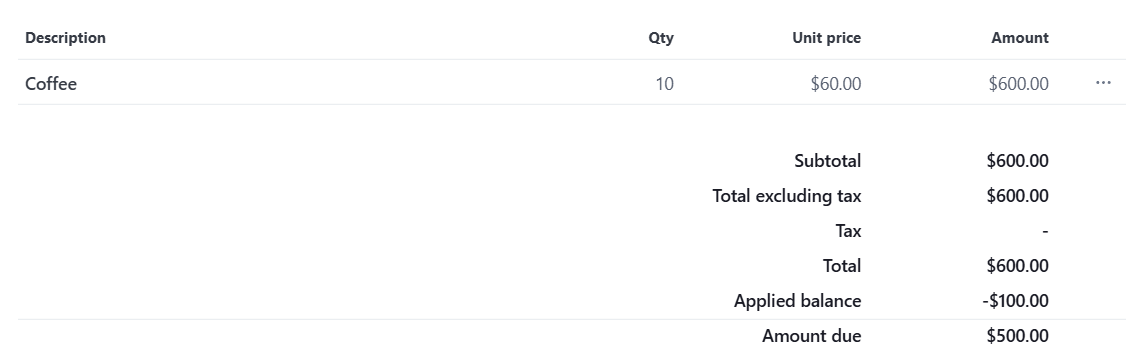Viewport: 1130px width, 364px height.
Task: Click the Qty column header
Action: [661, 37]
